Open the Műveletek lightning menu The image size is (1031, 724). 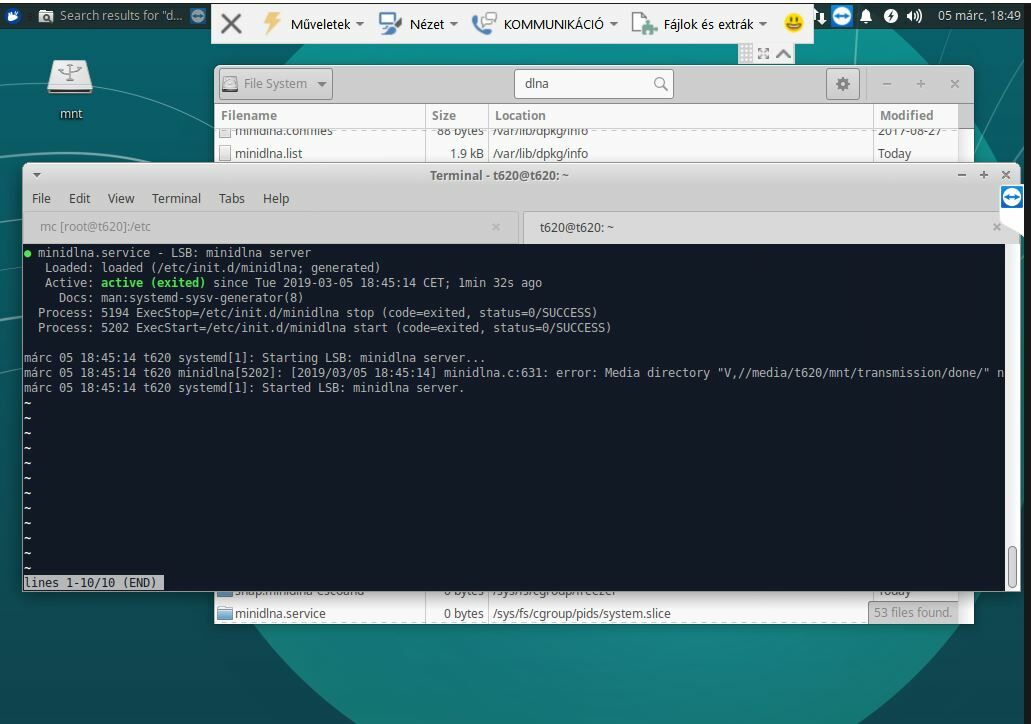point(313,24)
